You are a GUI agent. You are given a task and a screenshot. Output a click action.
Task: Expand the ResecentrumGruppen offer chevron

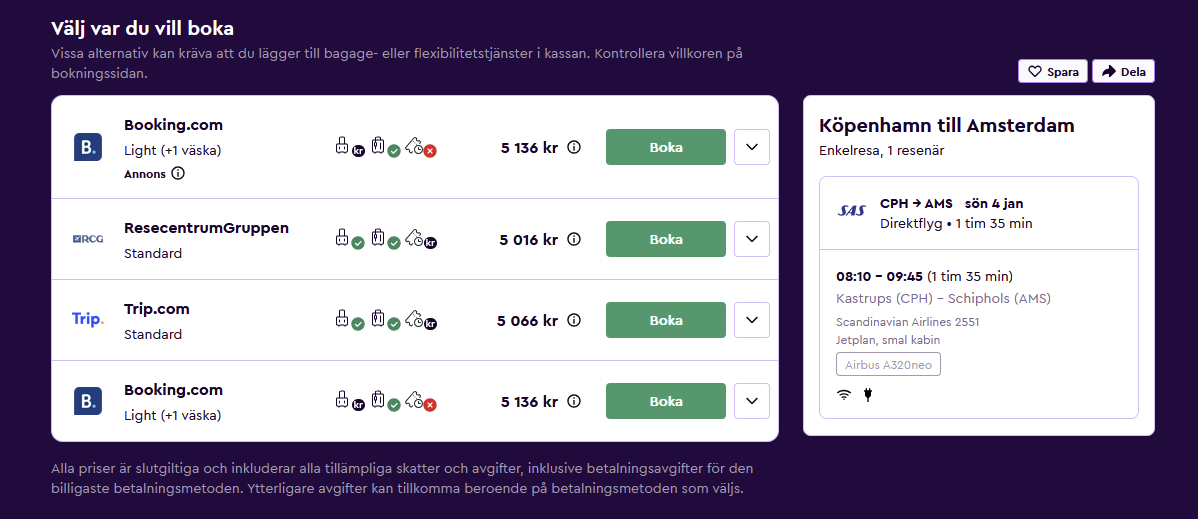[752, 239]
